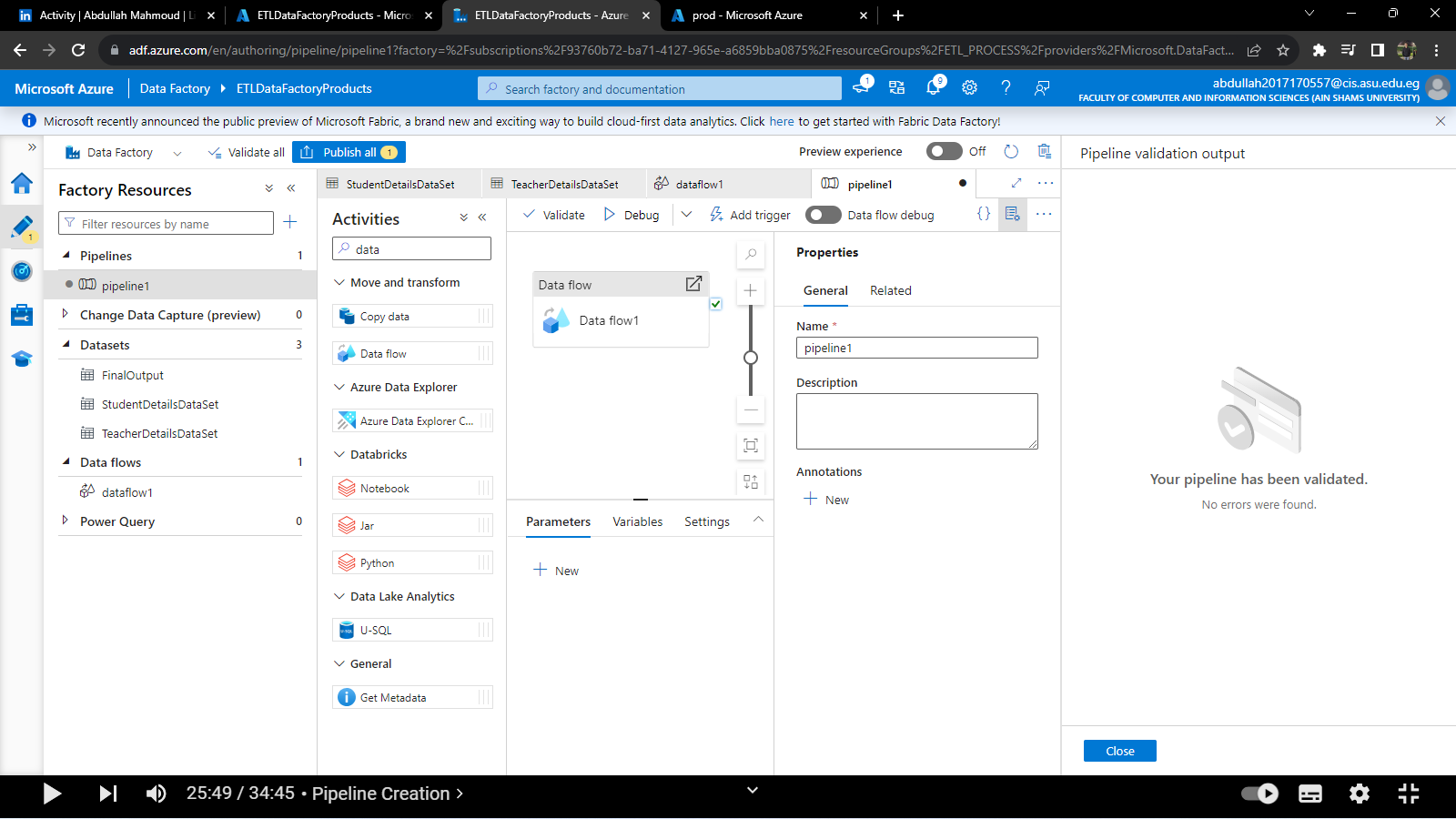1456x819 pixels.
Task: Collapse the Move and transform section
Action: click(x=339, y=282)
